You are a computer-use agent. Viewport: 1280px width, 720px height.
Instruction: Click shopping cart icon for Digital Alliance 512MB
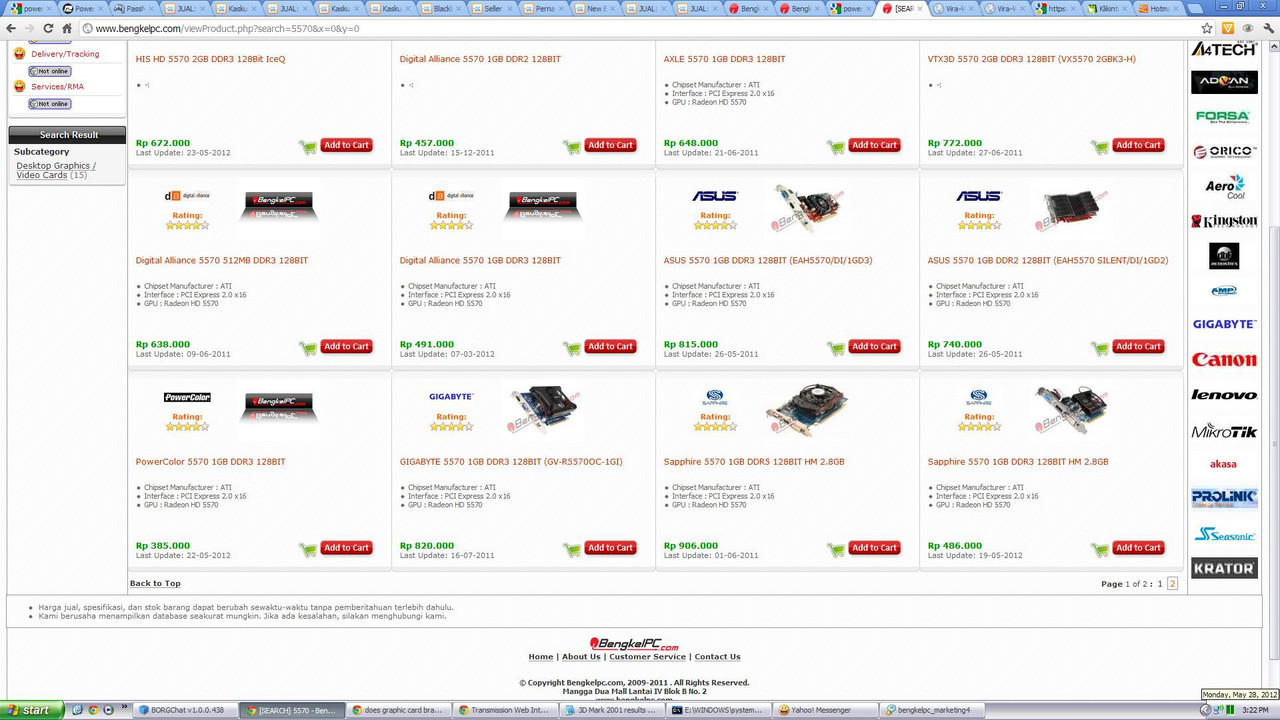pos(308,348)
